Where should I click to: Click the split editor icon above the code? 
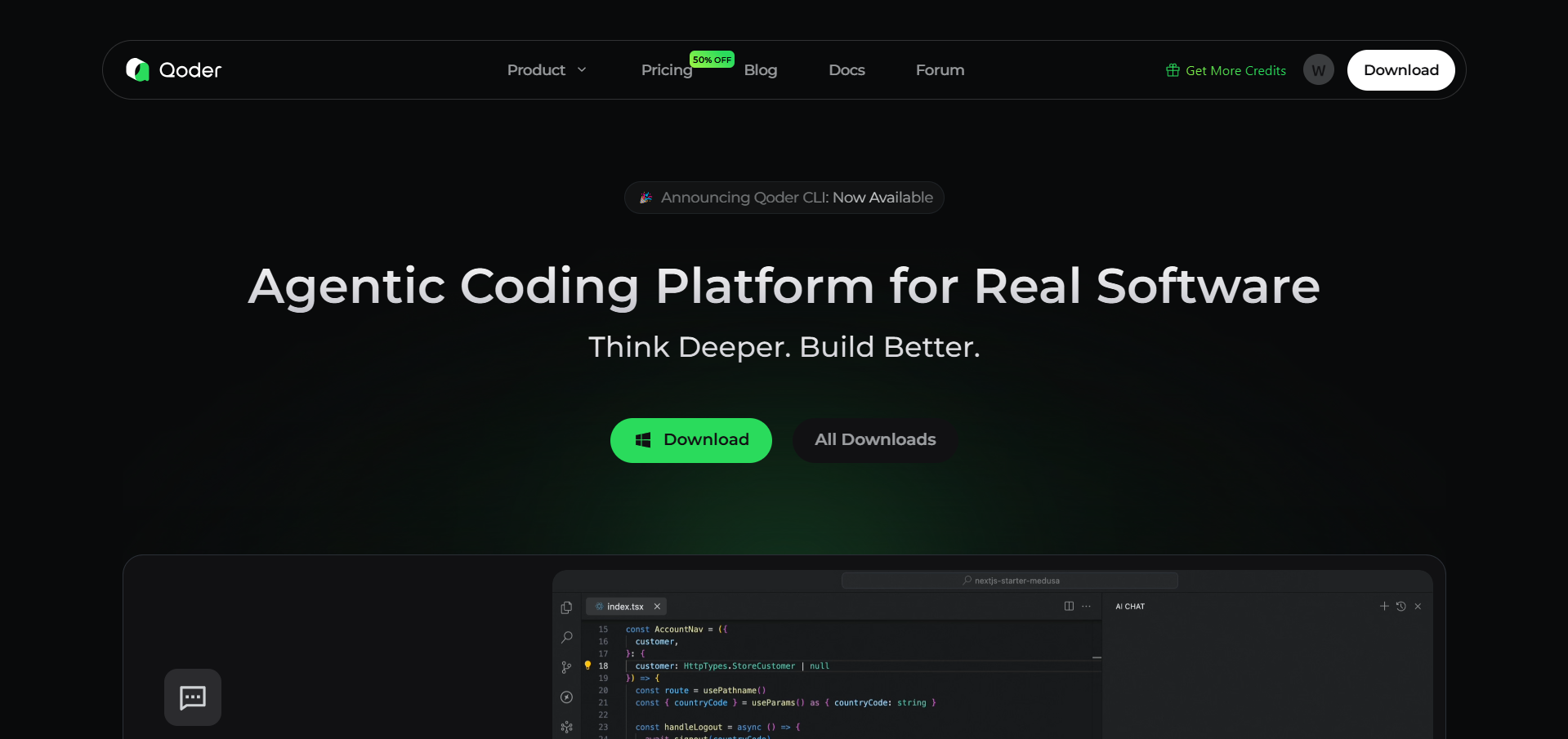[1069, 606]
